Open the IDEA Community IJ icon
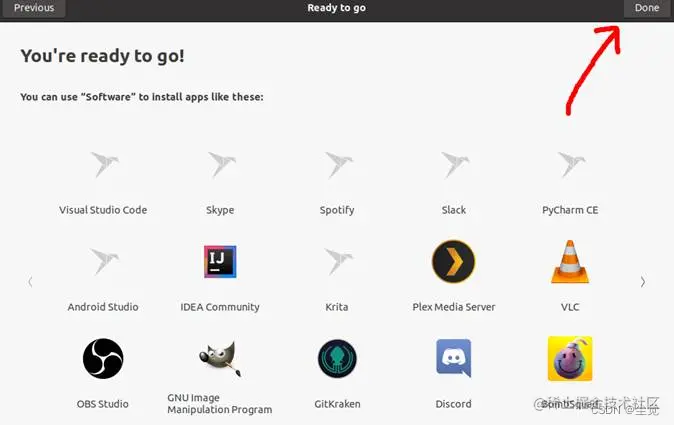Image resolution: width=674 pixels, height=425 pixels. tap(220, 262)
